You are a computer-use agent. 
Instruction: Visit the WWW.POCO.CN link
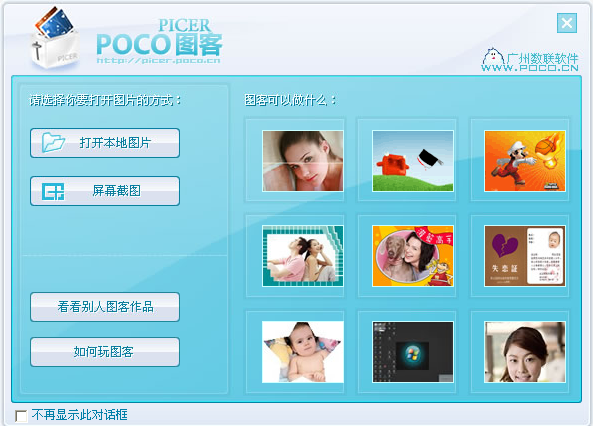coord(530,68)
